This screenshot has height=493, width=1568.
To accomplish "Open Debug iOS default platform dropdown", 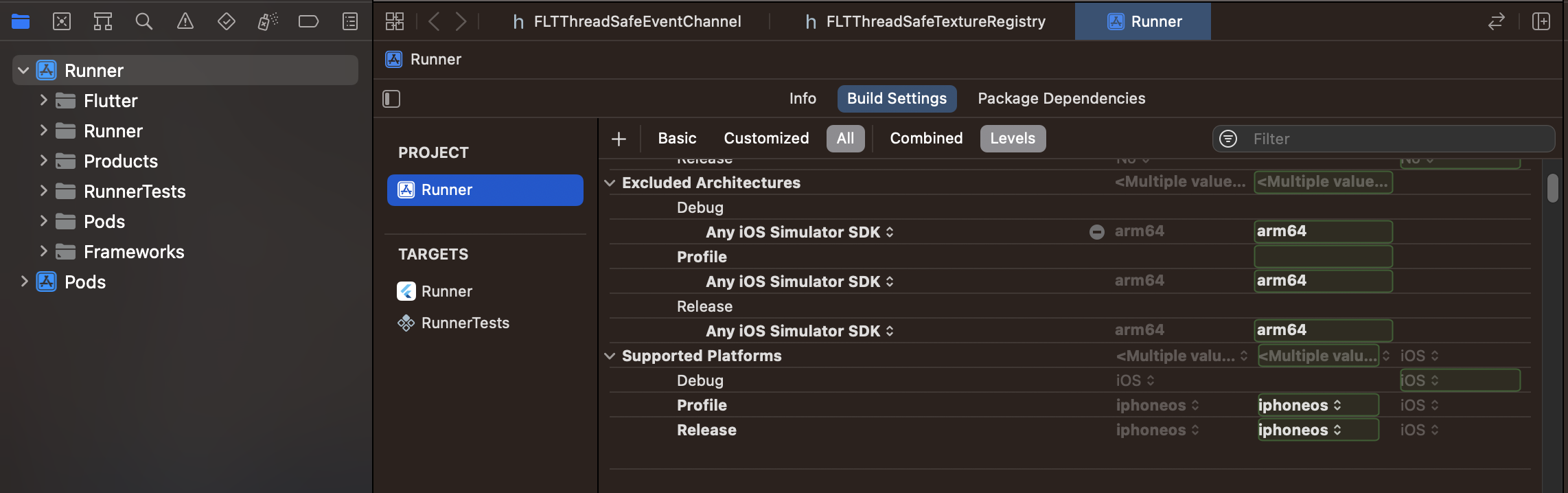I will (x=1460, y=381).
